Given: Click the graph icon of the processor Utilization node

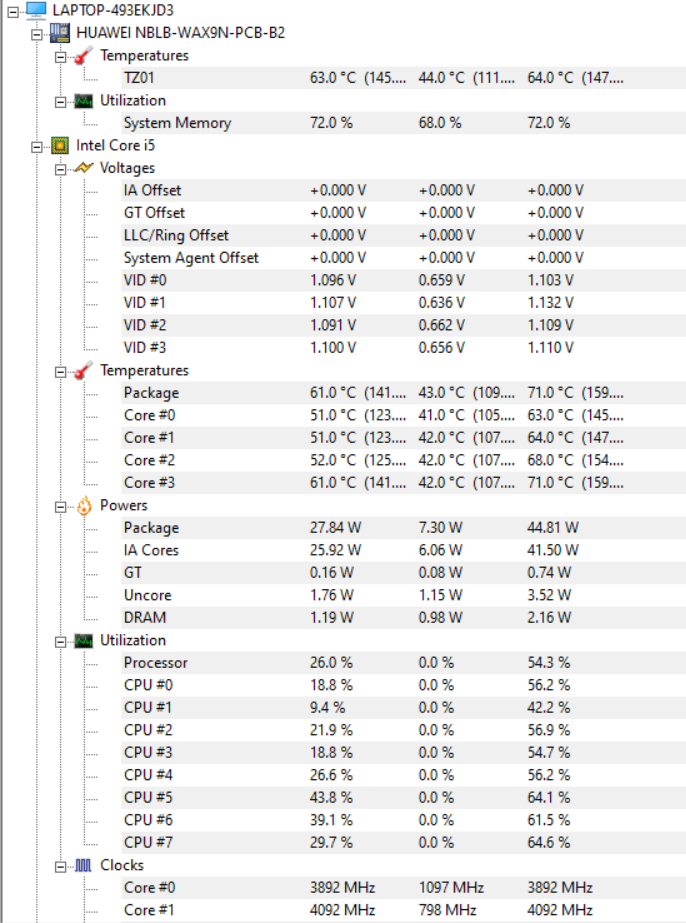Looking at the screenshot, I should [84, 640].
